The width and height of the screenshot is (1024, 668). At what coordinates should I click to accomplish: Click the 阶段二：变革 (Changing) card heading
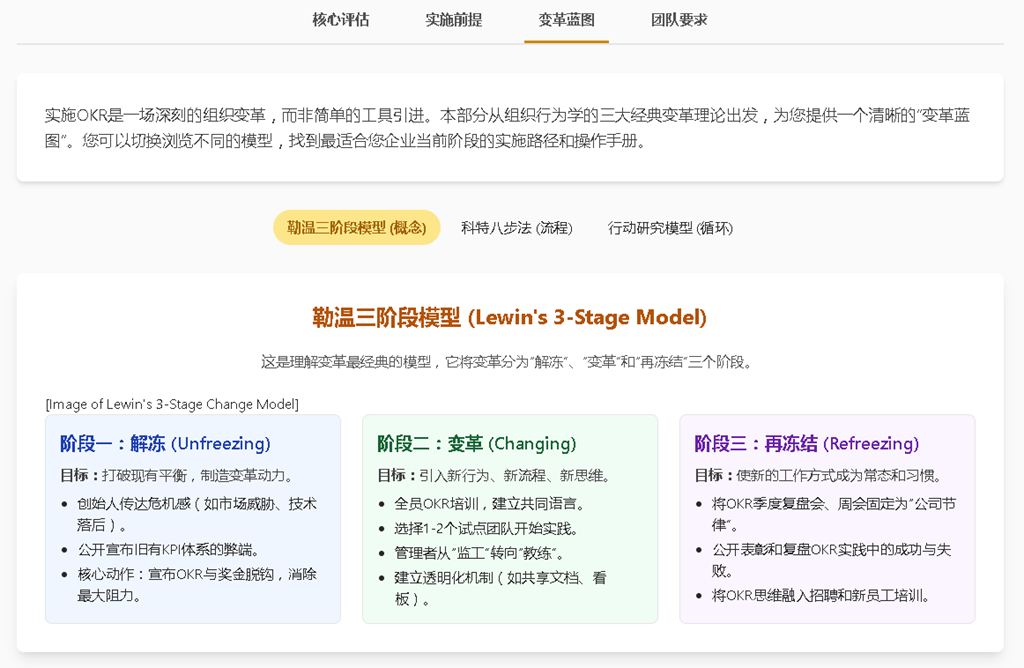[x=476, y=444]
